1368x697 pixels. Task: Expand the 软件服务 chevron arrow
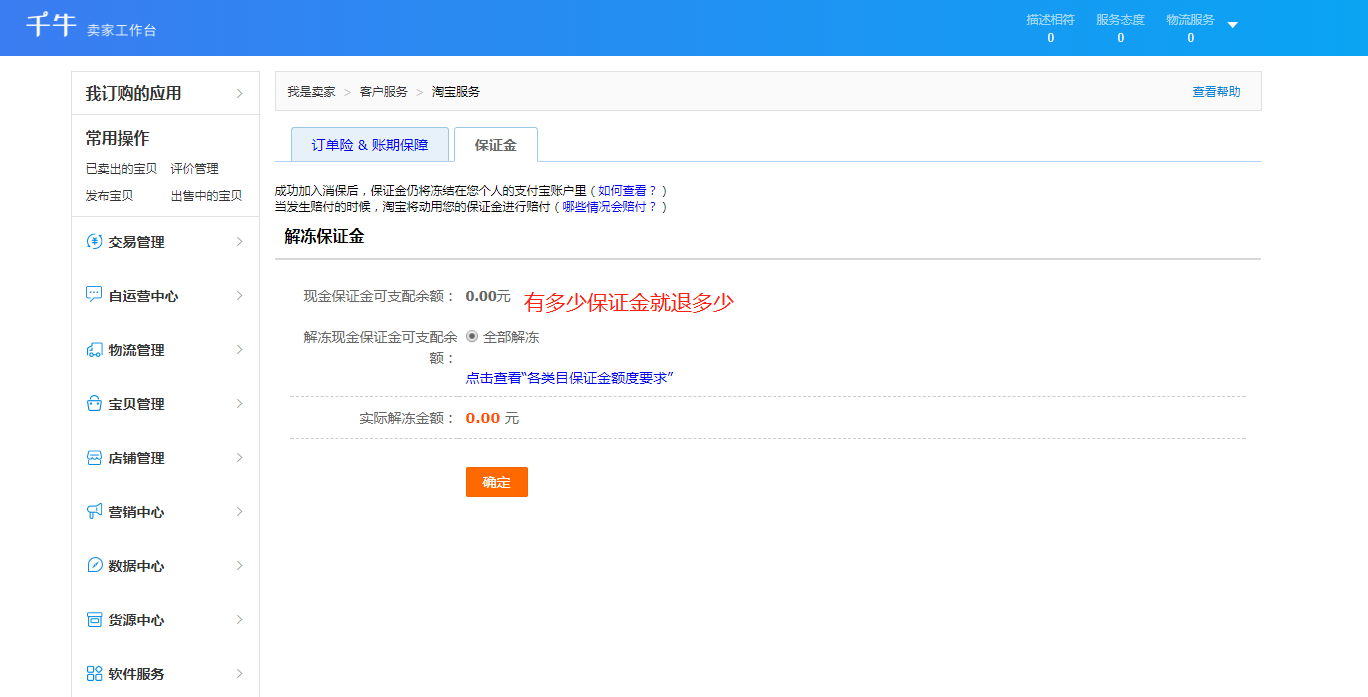click(240, 674)
